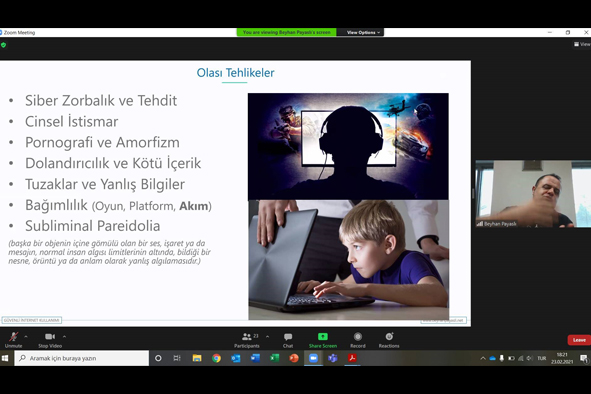This screenshot has width=591, height=394.
Task: Open Windows Start menu
Action: (5, 358)
